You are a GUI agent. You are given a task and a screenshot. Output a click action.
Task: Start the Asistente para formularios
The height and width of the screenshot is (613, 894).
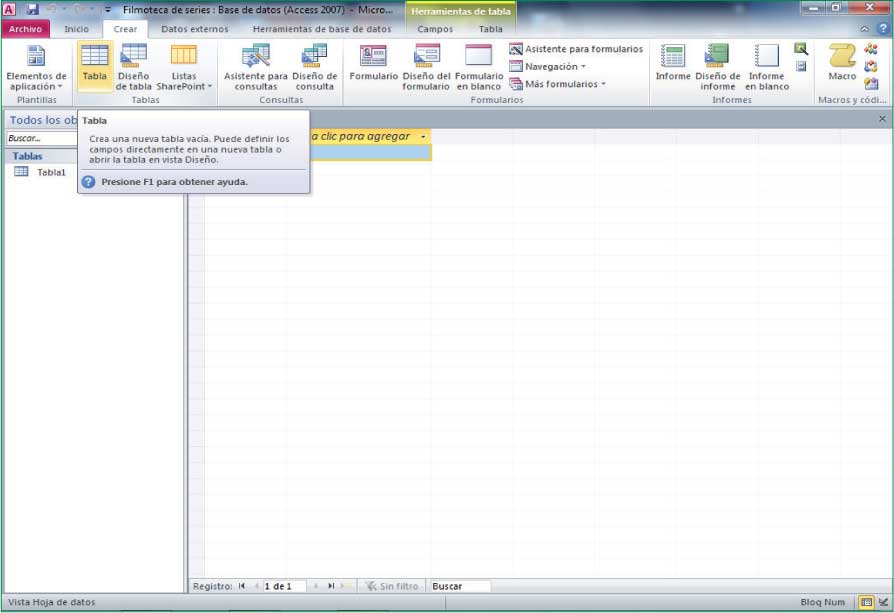[576, 49]
